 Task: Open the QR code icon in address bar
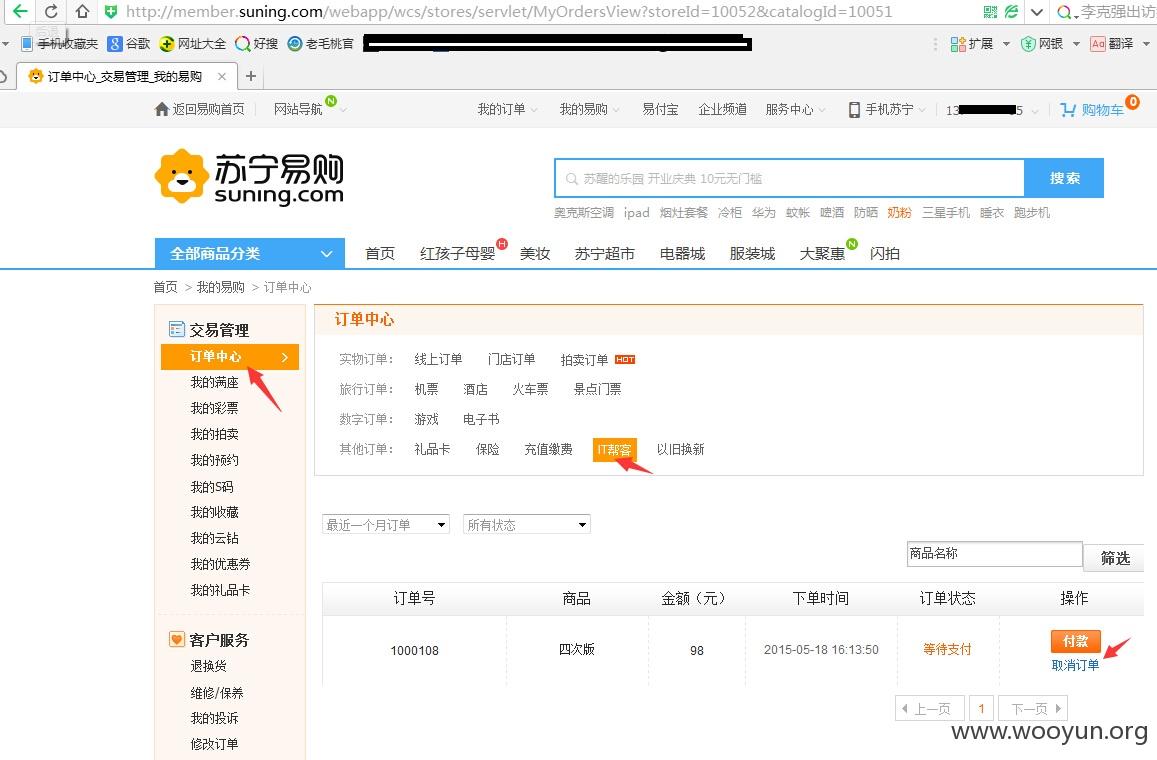point(990,12)
